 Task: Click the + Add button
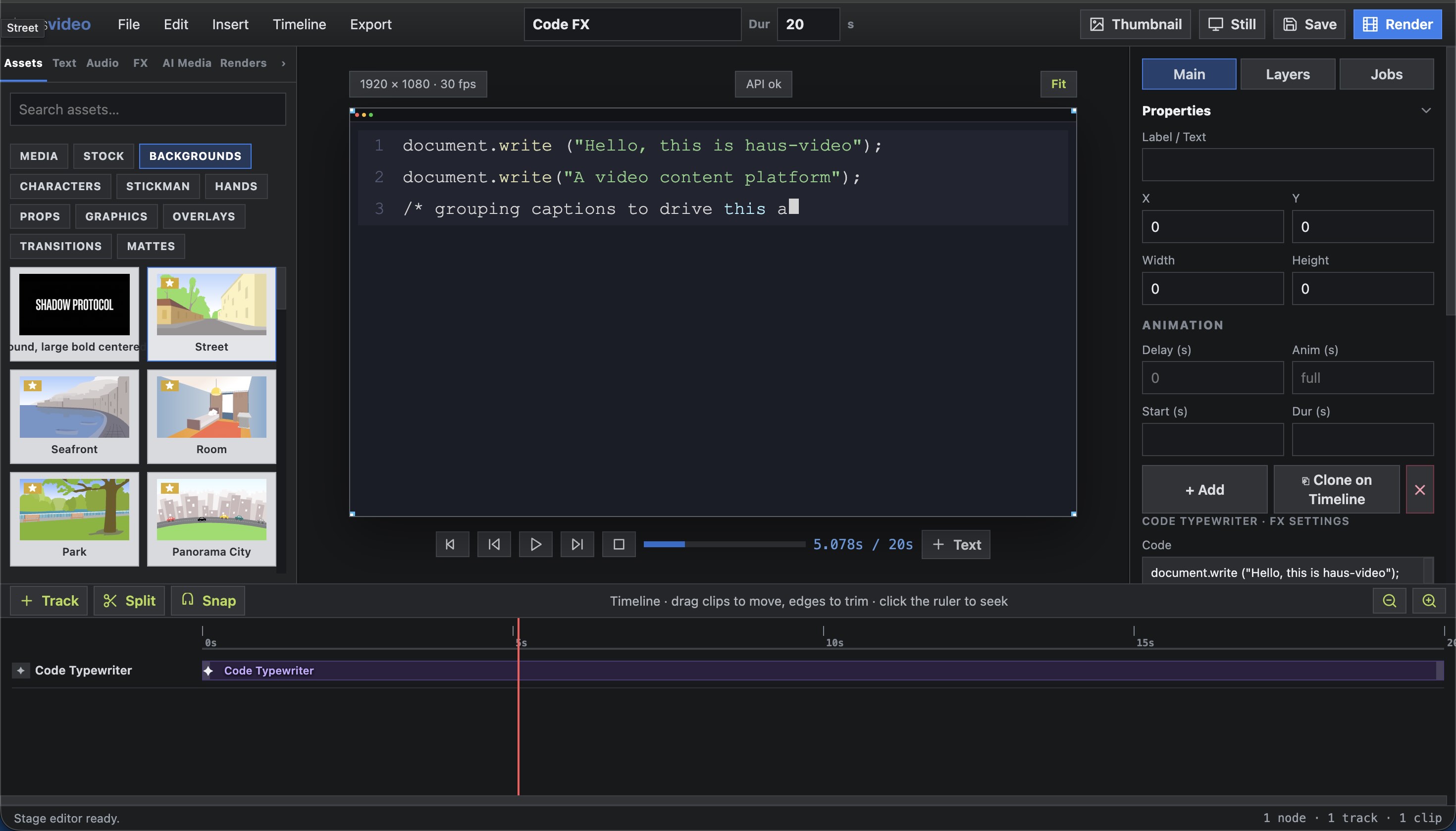pyautogui.click(x=1204, y=490)
